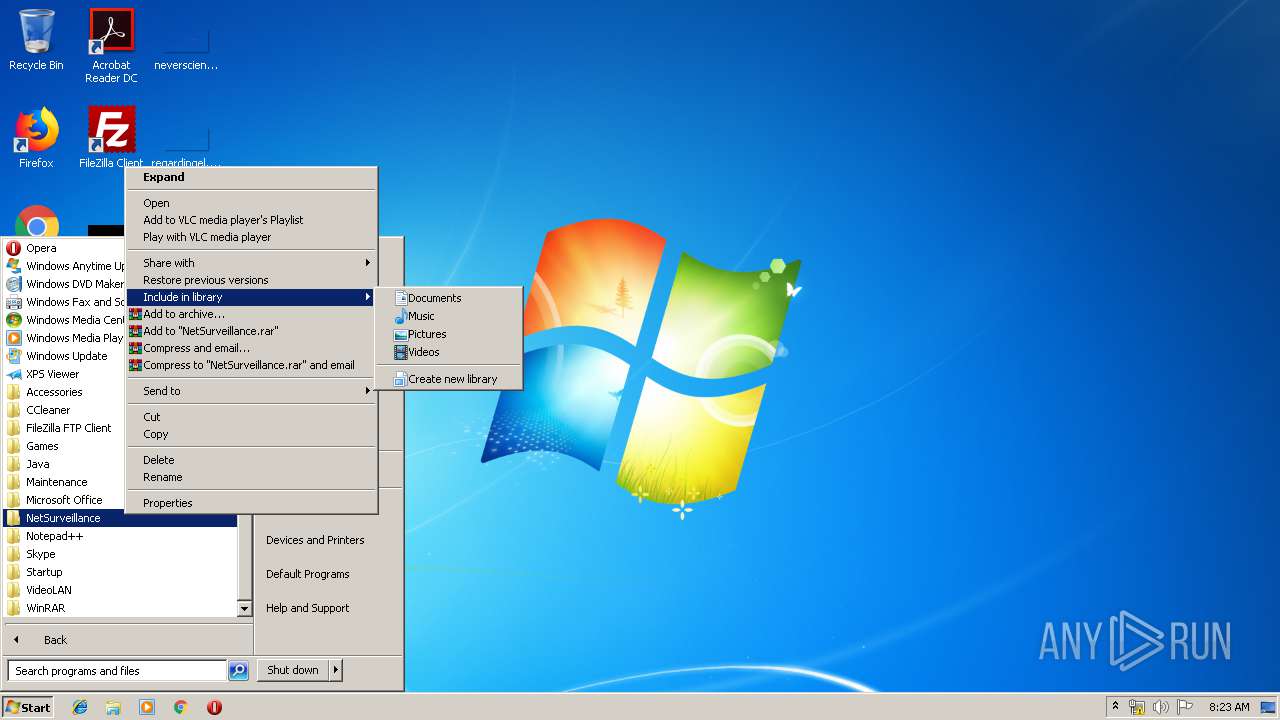
Task: Click Create new library
Action: (x=448, y=379)
